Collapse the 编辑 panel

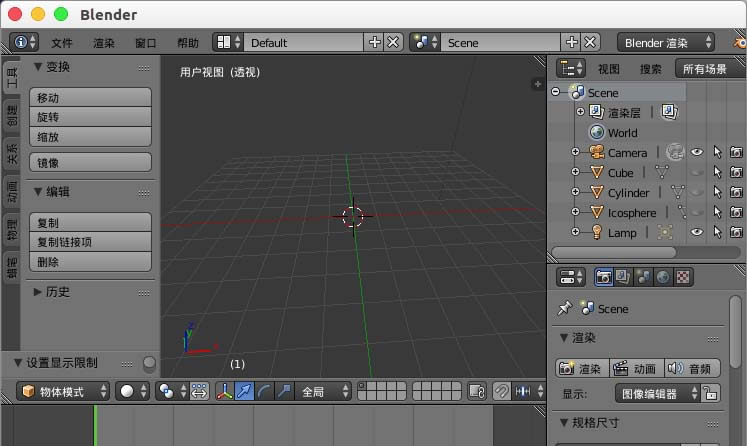(x=38, y=192)
